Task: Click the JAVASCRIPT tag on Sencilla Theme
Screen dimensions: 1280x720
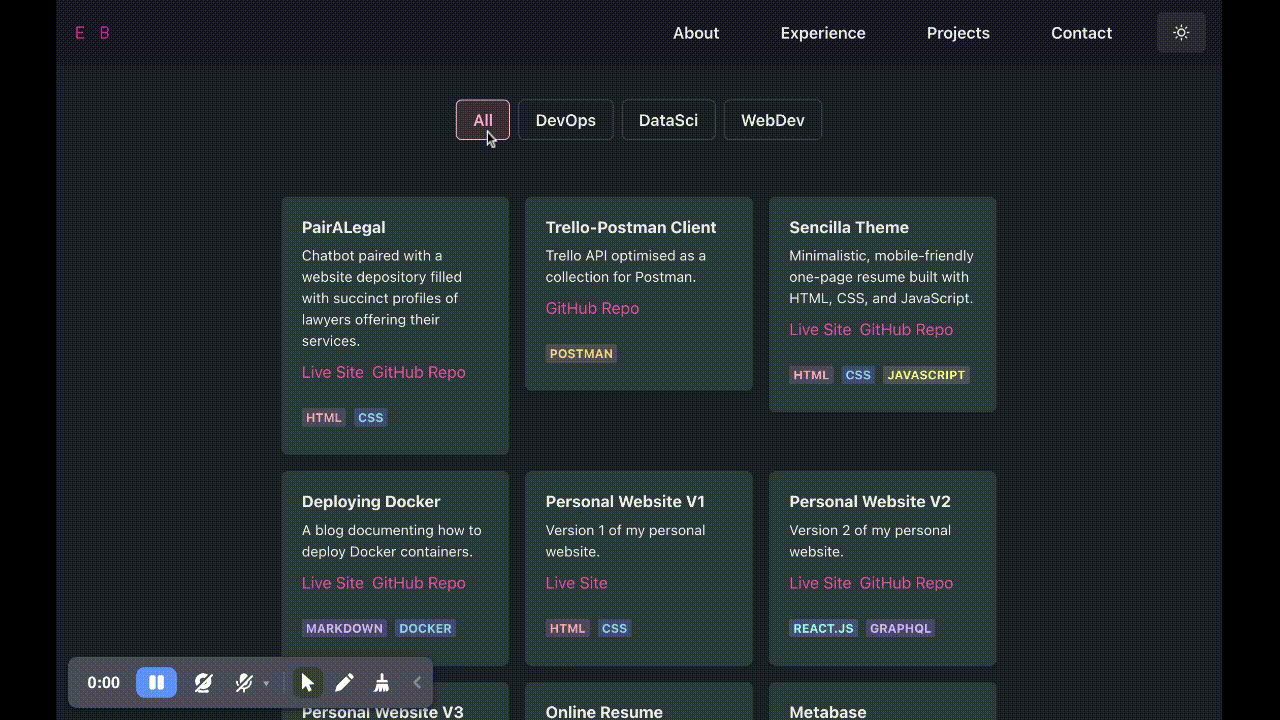Action: (x=926, y=375)
